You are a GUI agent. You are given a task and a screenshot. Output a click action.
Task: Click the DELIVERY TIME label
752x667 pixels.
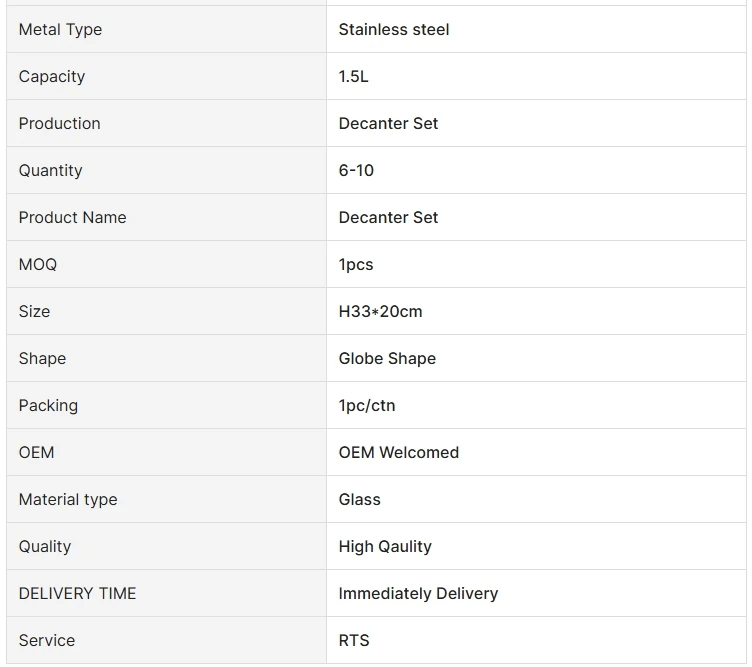coord(77,594)
